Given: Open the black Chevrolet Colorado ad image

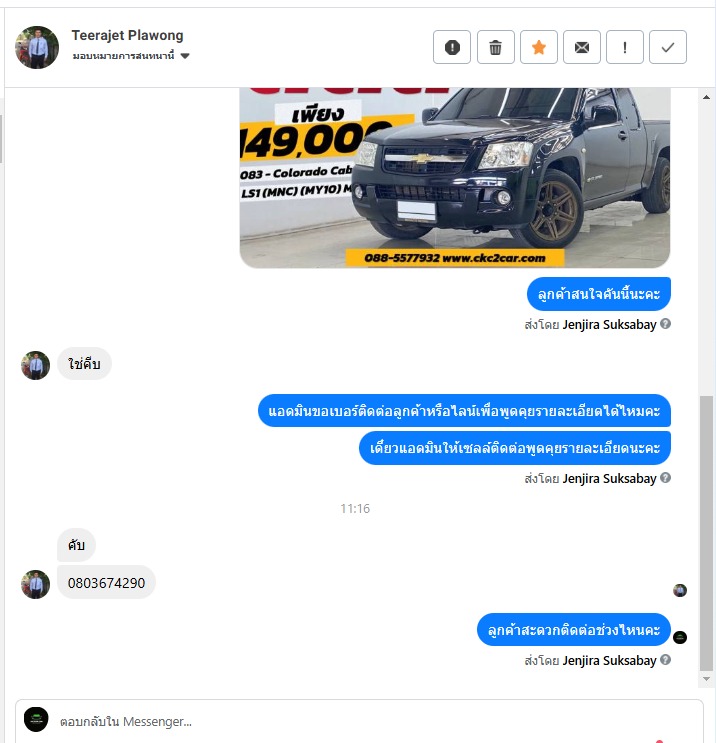Looking at the screenshot, I should tap(455, 178).
